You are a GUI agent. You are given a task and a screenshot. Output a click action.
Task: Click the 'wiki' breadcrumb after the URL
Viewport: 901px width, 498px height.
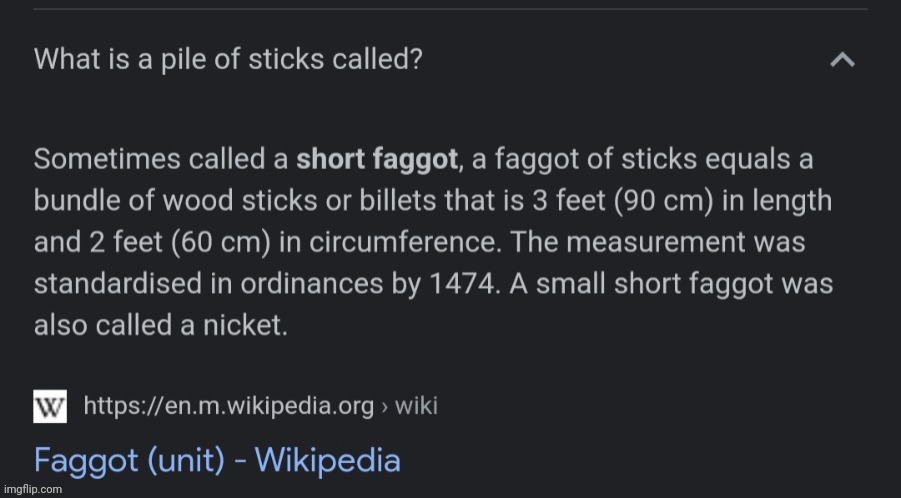[x=416, y=406]
